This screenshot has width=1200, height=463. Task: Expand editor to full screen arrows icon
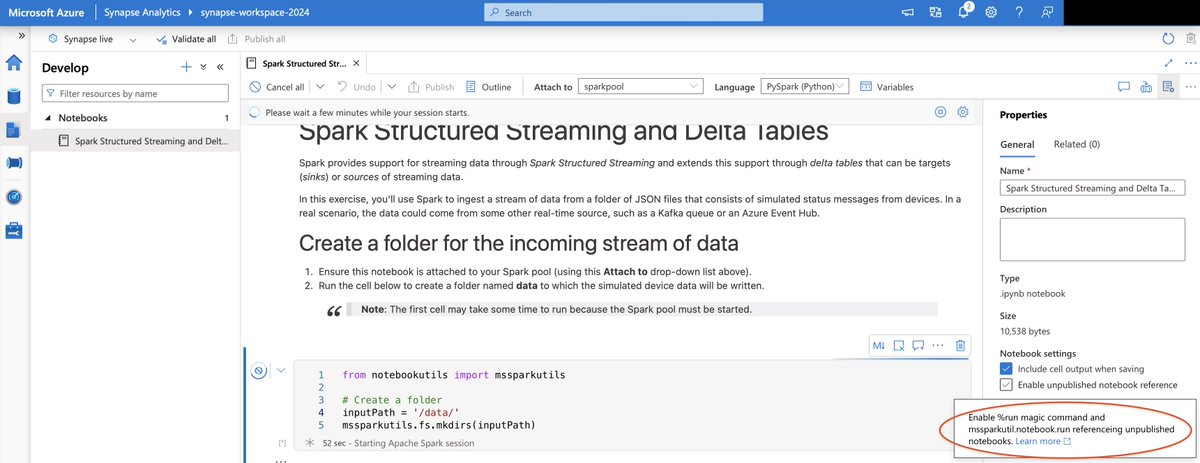[1168, 63]
